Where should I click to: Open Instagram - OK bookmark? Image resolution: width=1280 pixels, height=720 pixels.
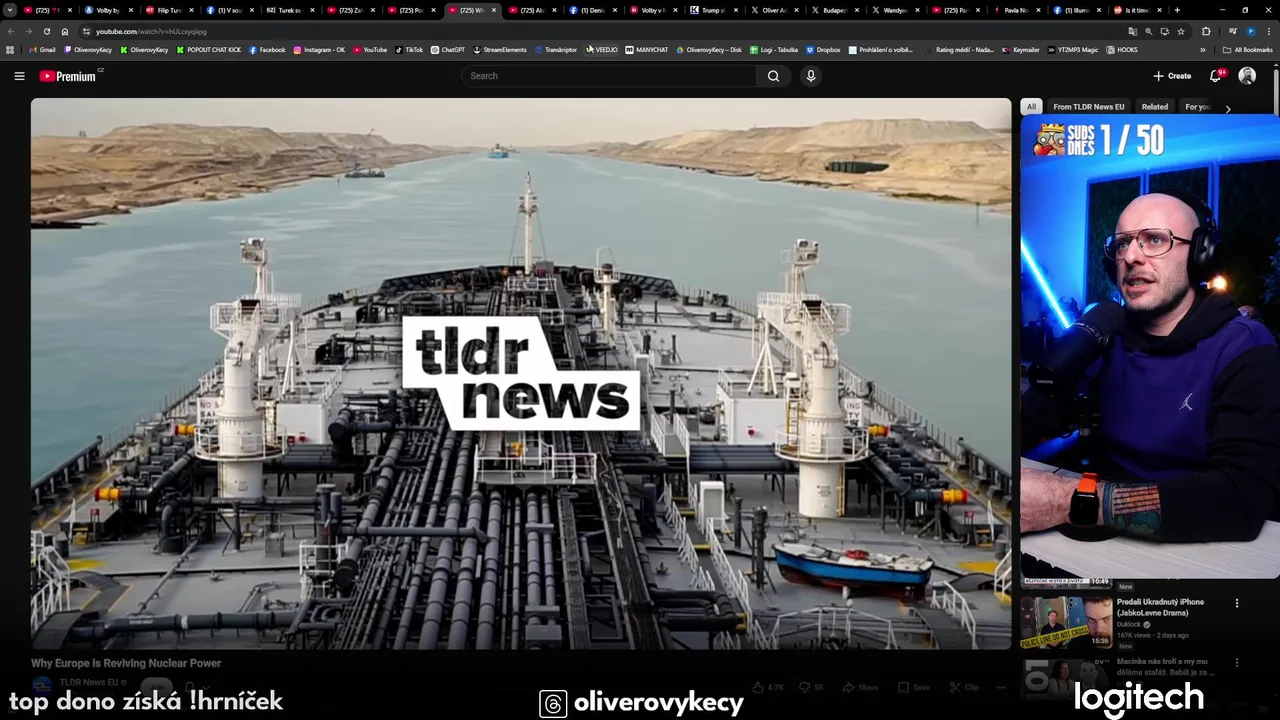pos(319,50)
